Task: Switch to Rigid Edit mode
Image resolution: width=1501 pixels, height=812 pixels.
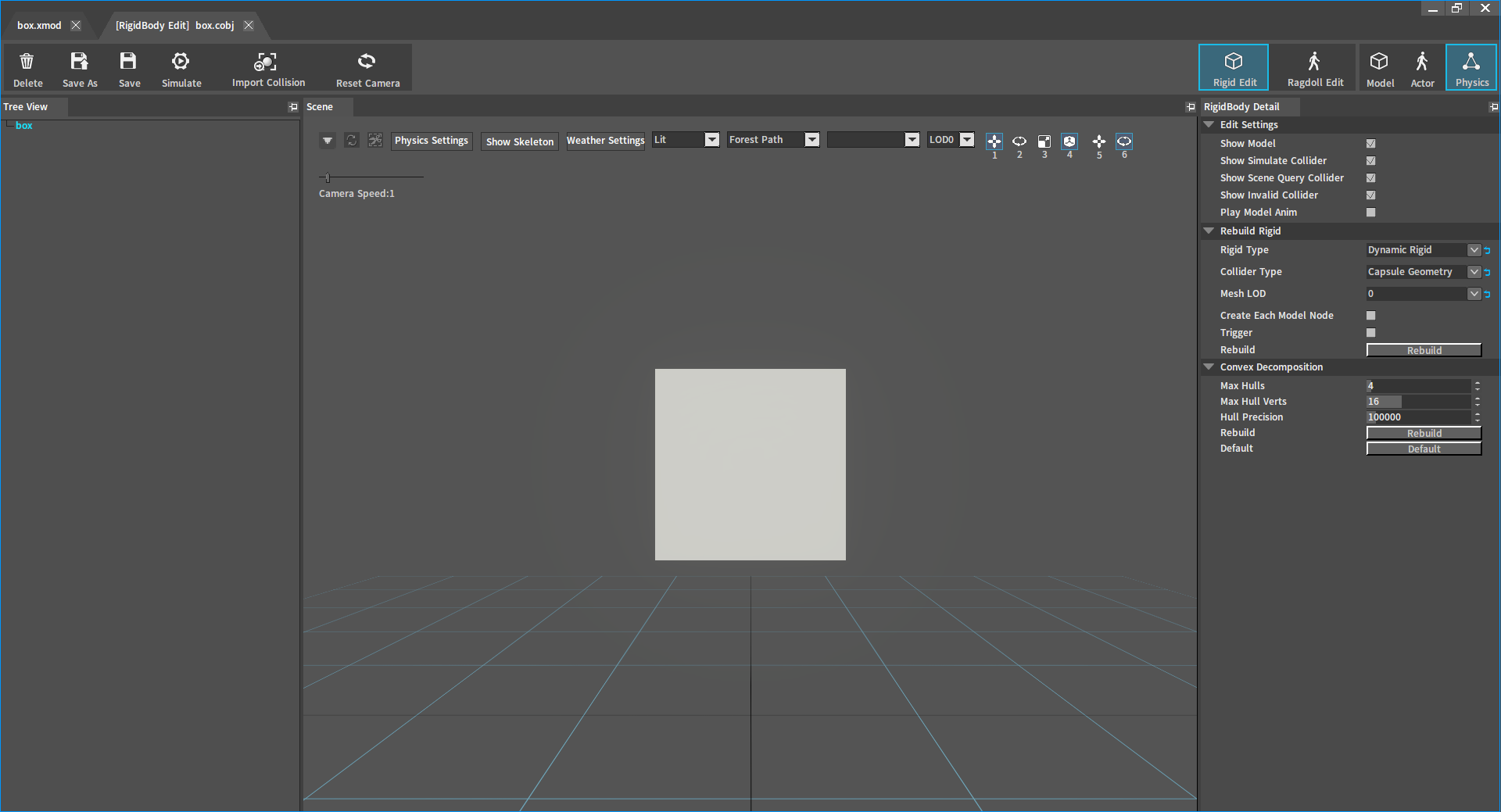Action: (1234, 67)
